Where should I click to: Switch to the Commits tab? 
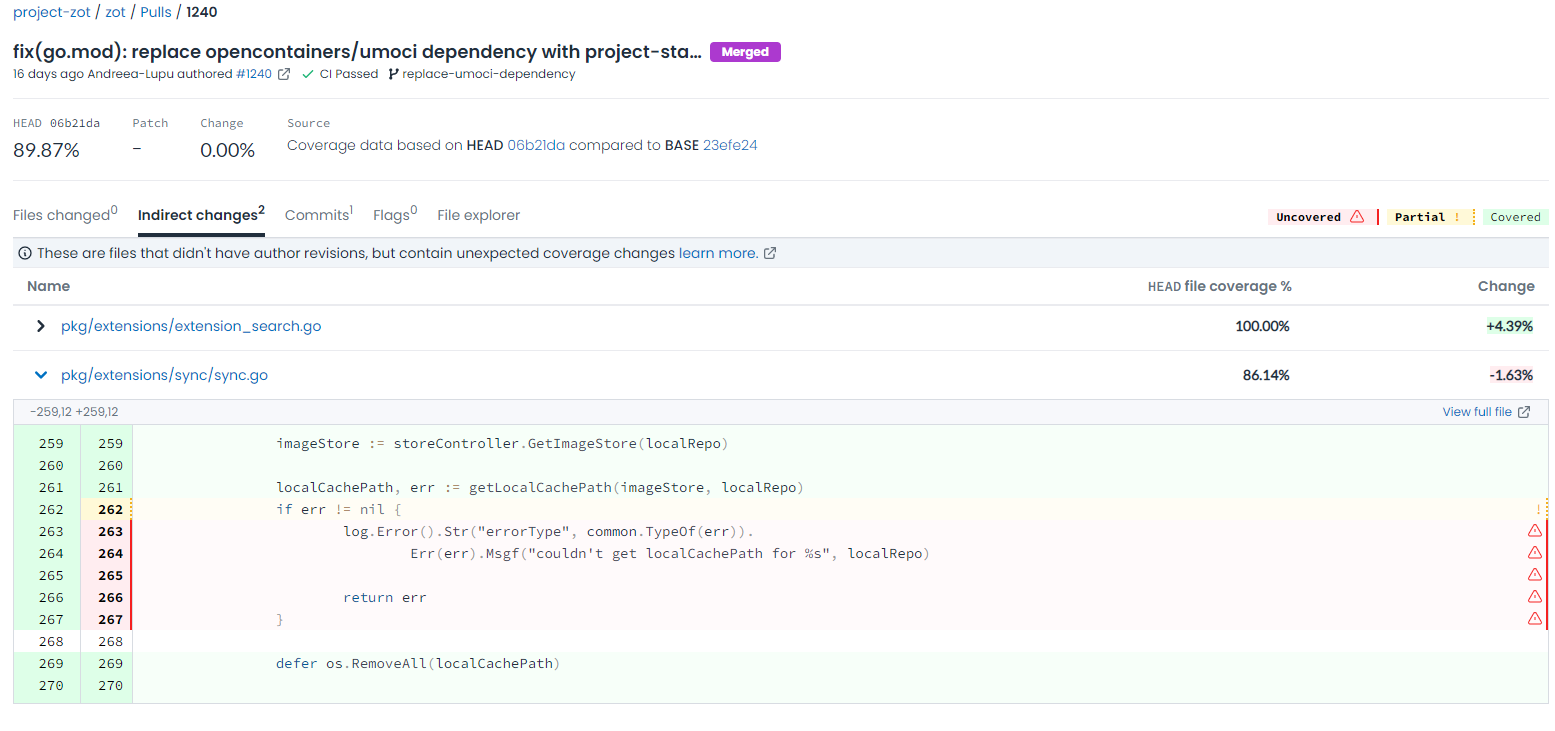[x=314, y=214]
